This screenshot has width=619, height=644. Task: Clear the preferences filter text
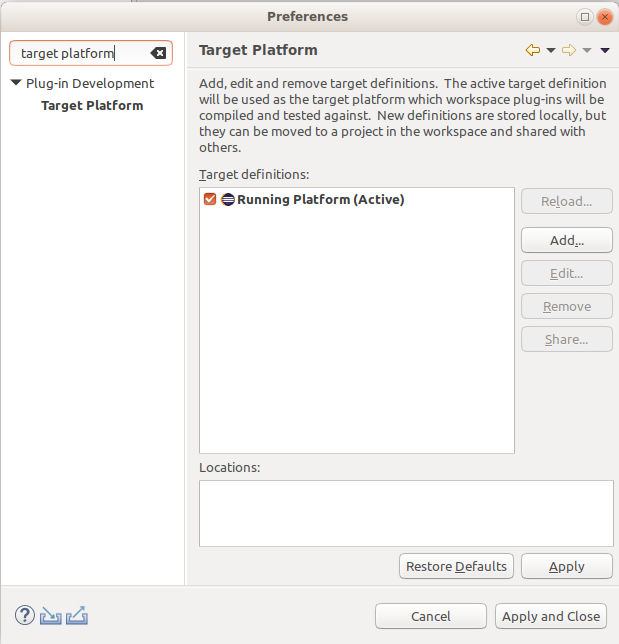pyautogui.click(x=158, y=53)
